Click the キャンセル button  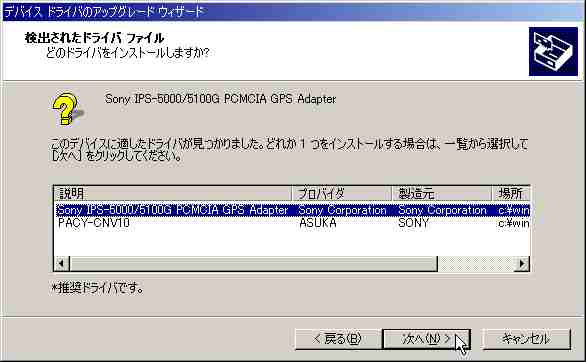(x=526, y=339)
